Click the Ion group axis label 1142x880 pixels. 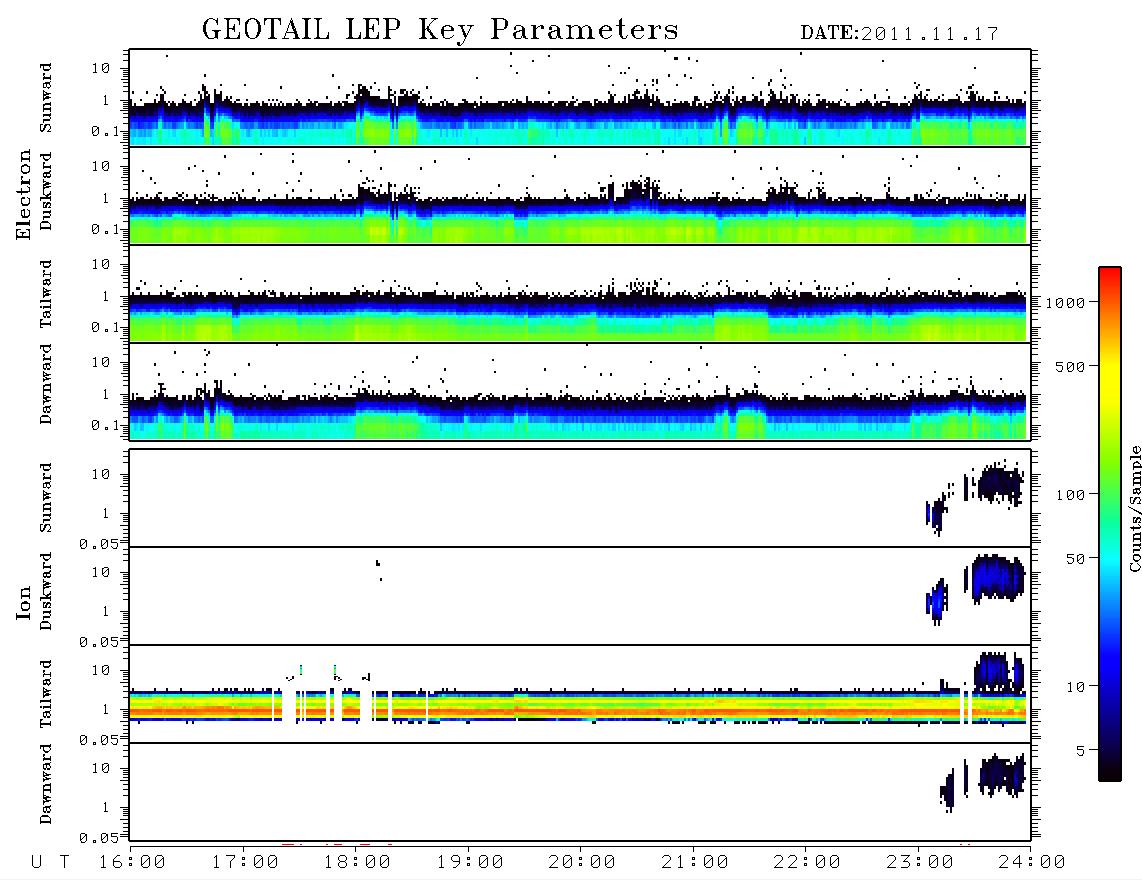click(24, 602)
